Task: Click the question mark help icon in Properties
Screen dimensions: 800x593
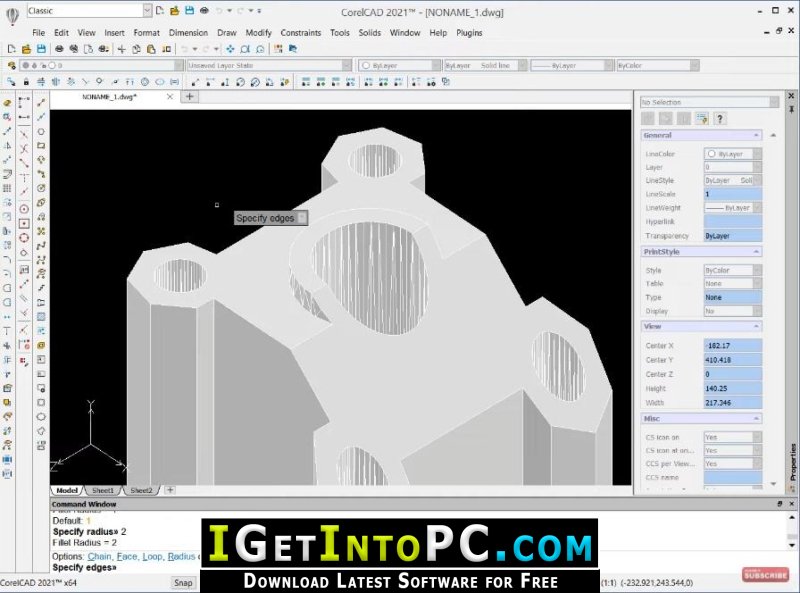Action: [720, 119]
